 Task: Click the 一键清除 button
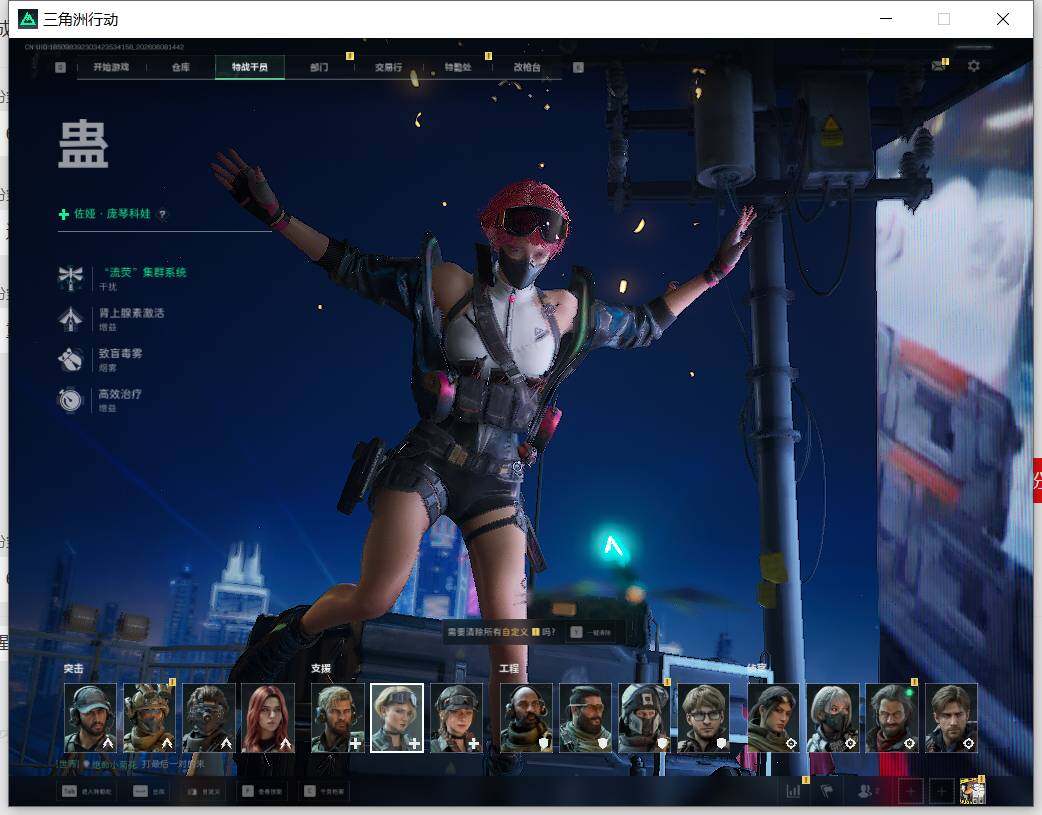click(x=591, y=632)
